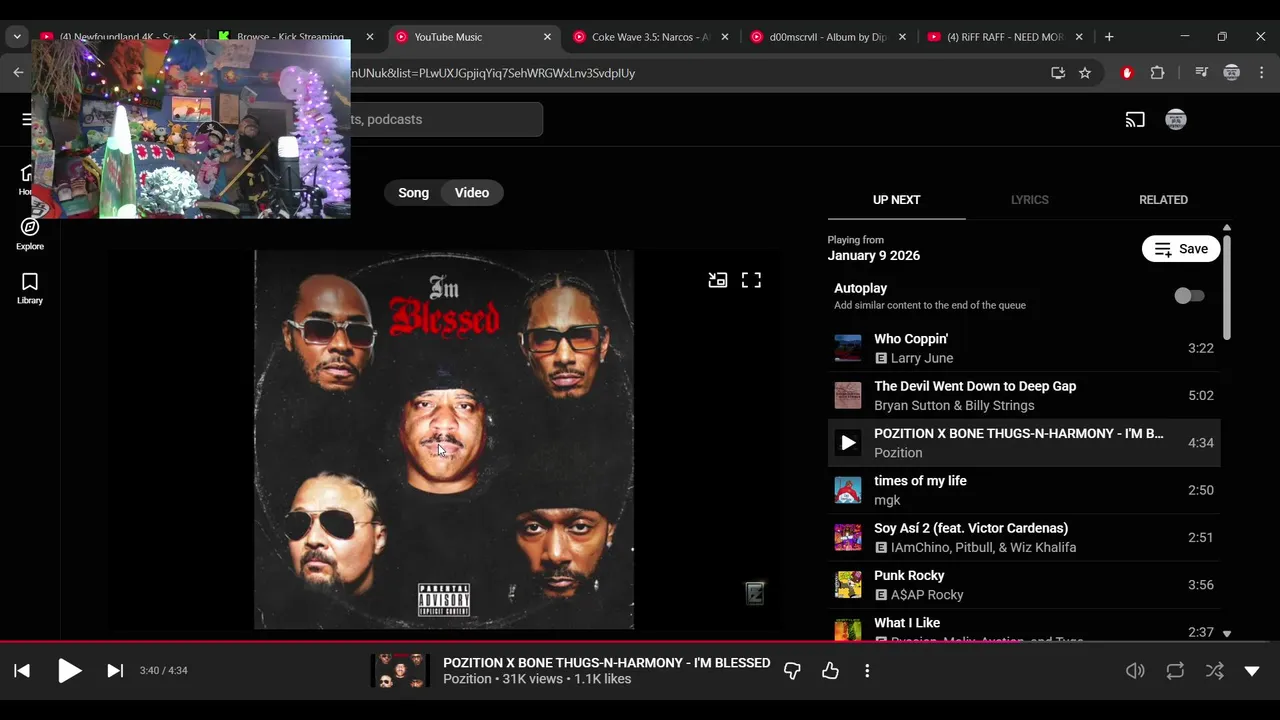The height and width of the screenshot is (720, 1280).
Task: Click Soy Así 2 cover thumbnail
Action: (848, 537)
